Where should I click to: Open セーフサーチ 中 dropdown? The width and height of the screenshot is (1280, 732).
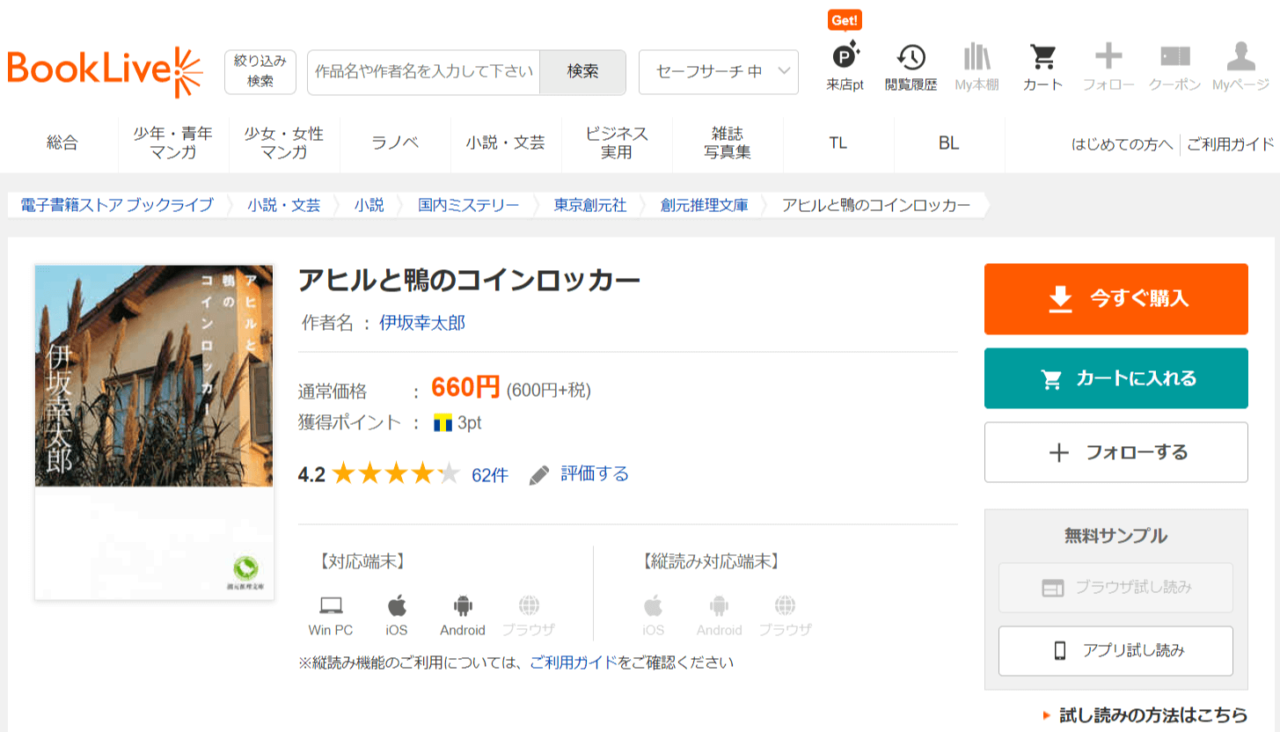pyautogui.click(x=719, y=72)
